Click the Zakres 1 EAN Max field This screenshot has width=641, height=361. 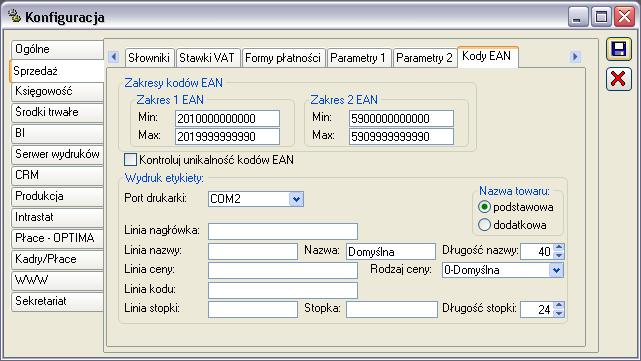click(228, 137)
